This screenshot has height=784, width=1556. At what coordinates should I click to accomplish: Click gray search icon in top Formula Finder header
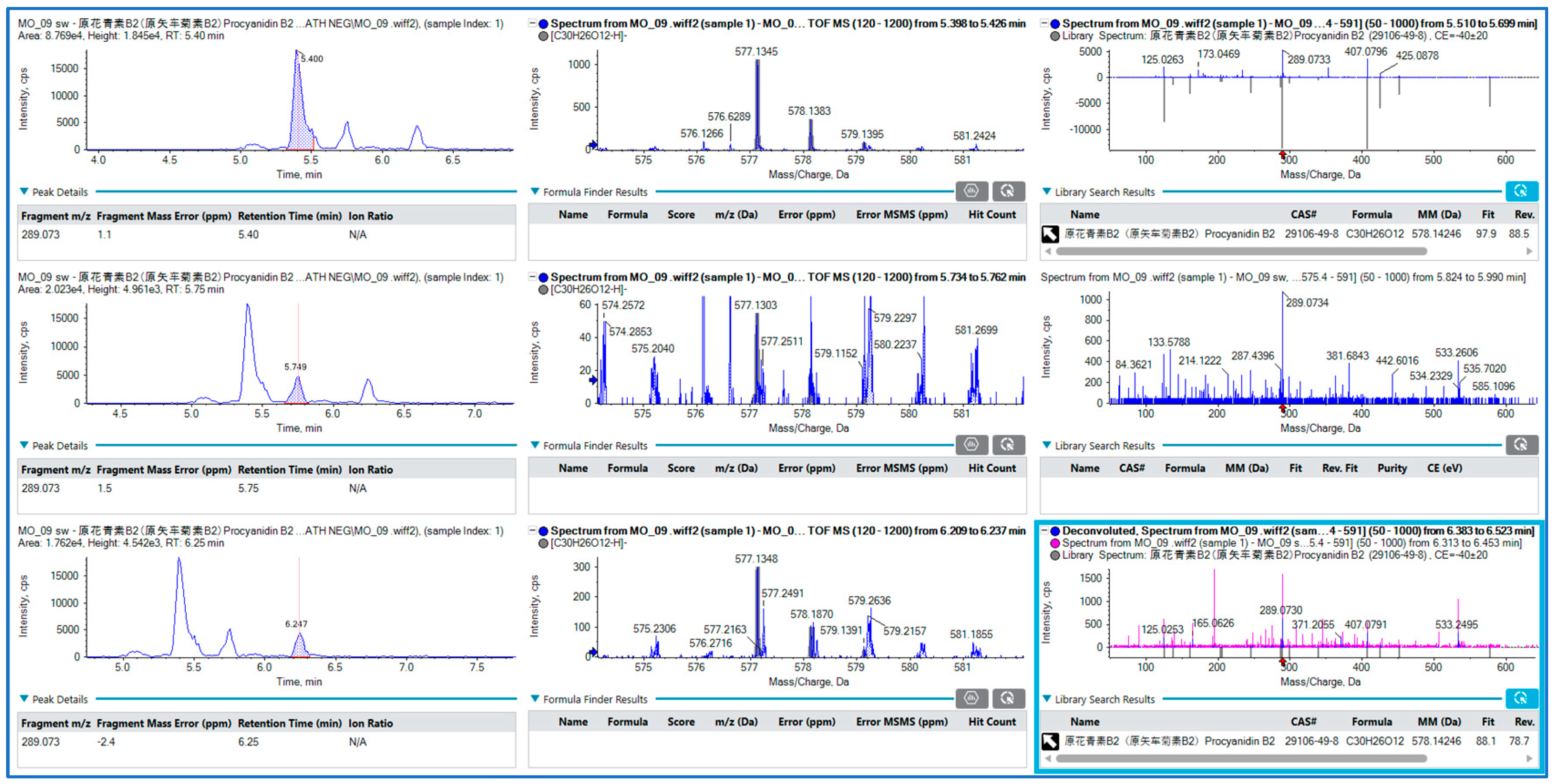(x=1007, y=191)
